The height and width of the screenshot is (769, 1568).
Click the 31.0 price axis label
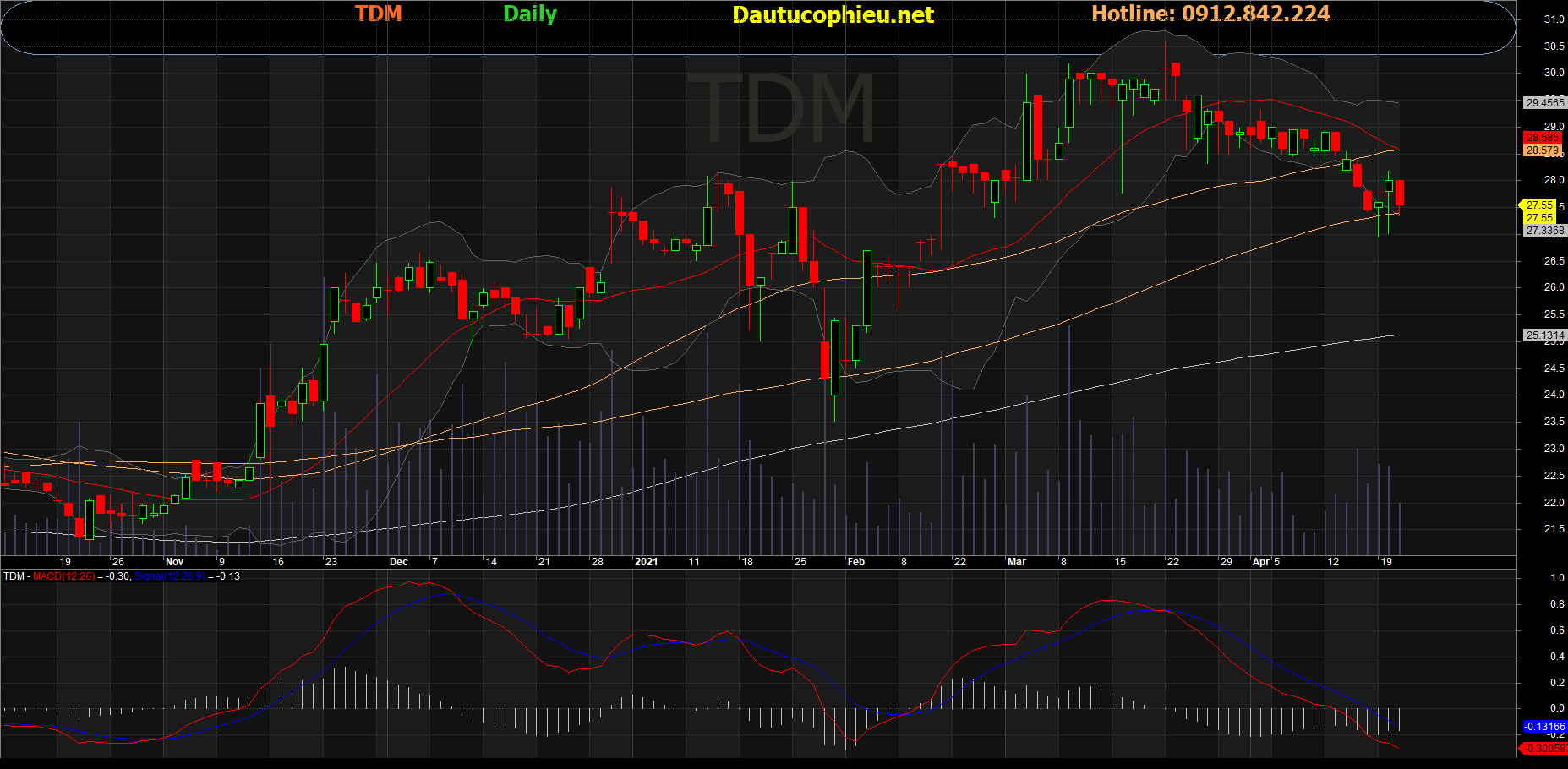(x=1554, y=19)
